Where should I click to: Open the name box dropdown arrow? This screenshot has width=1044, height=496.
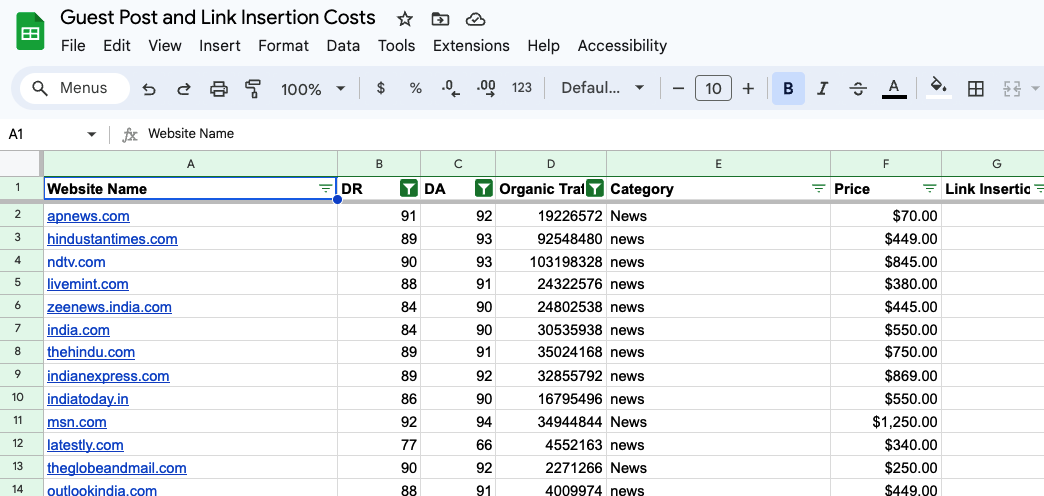click(92, 134)
